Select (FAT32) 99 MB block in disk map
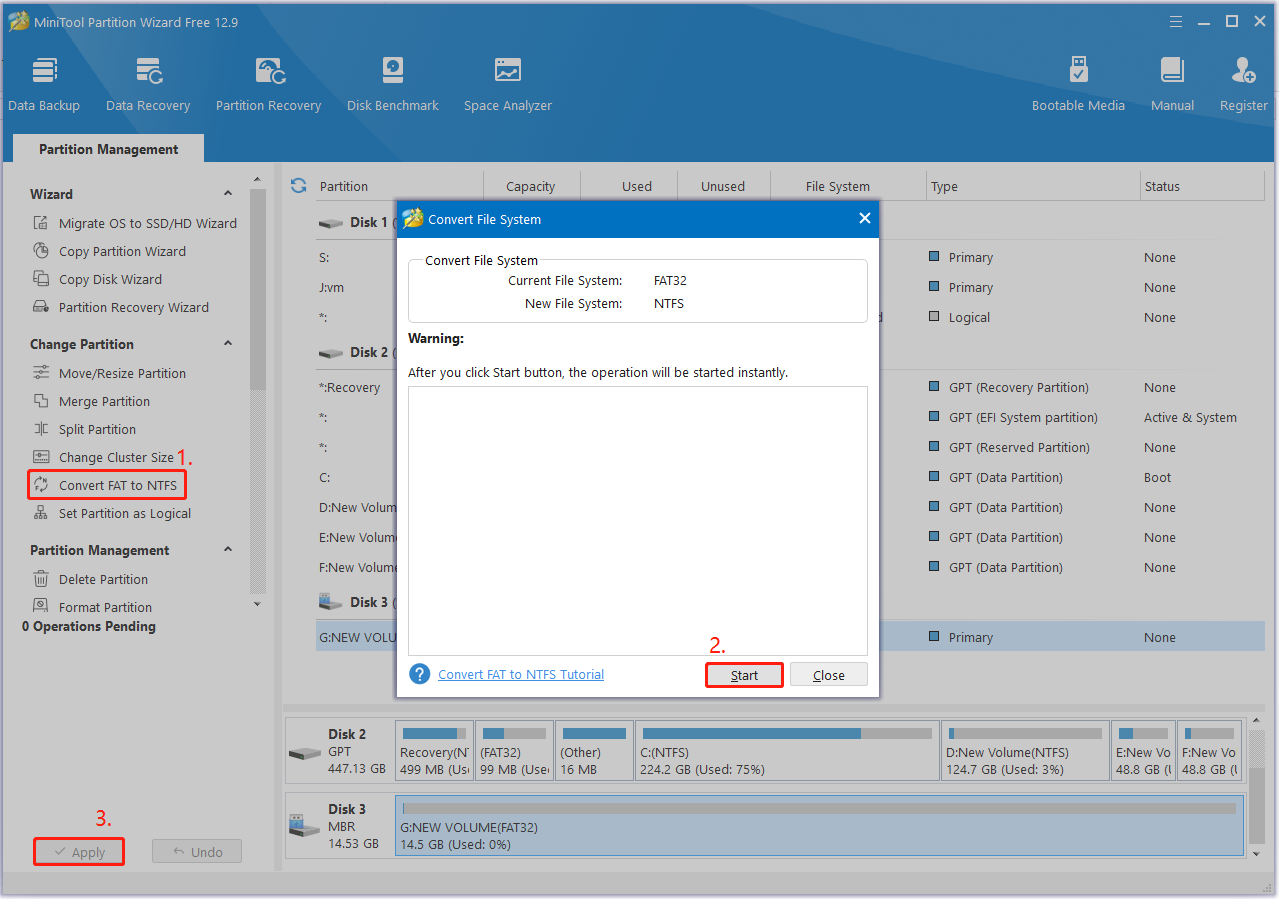 click(x=514, y=751)
